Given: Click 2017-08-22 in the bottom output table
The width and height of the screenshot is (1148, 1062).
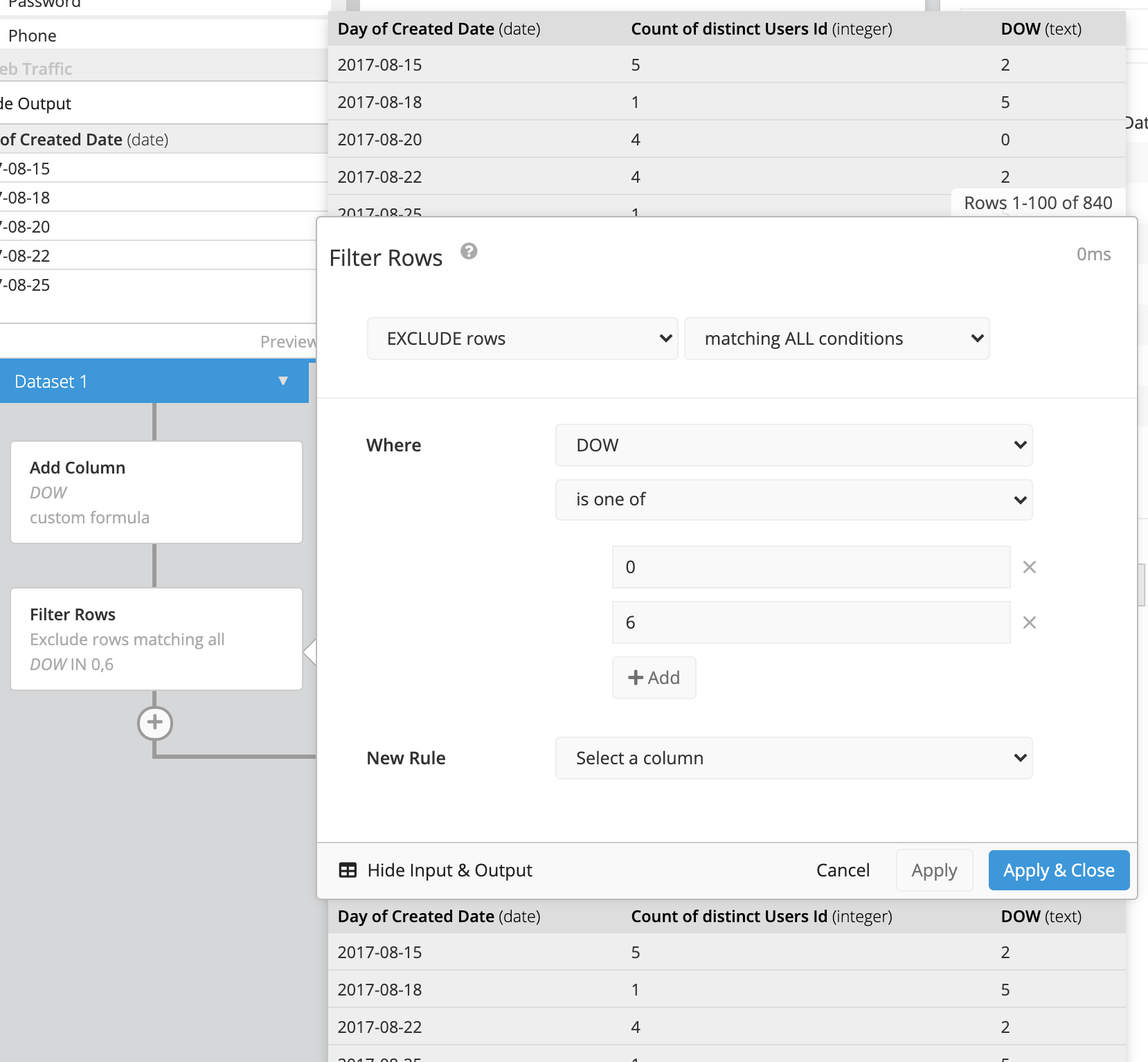Looking at the screenshot, I should [x=379, y=1027].
